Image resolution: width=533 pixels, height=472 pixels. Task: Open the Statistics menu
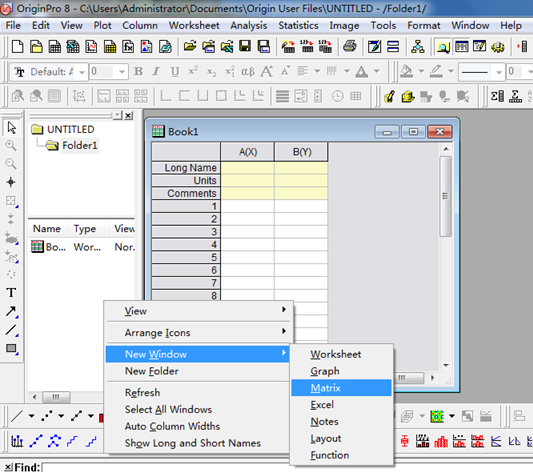(298, 25)
